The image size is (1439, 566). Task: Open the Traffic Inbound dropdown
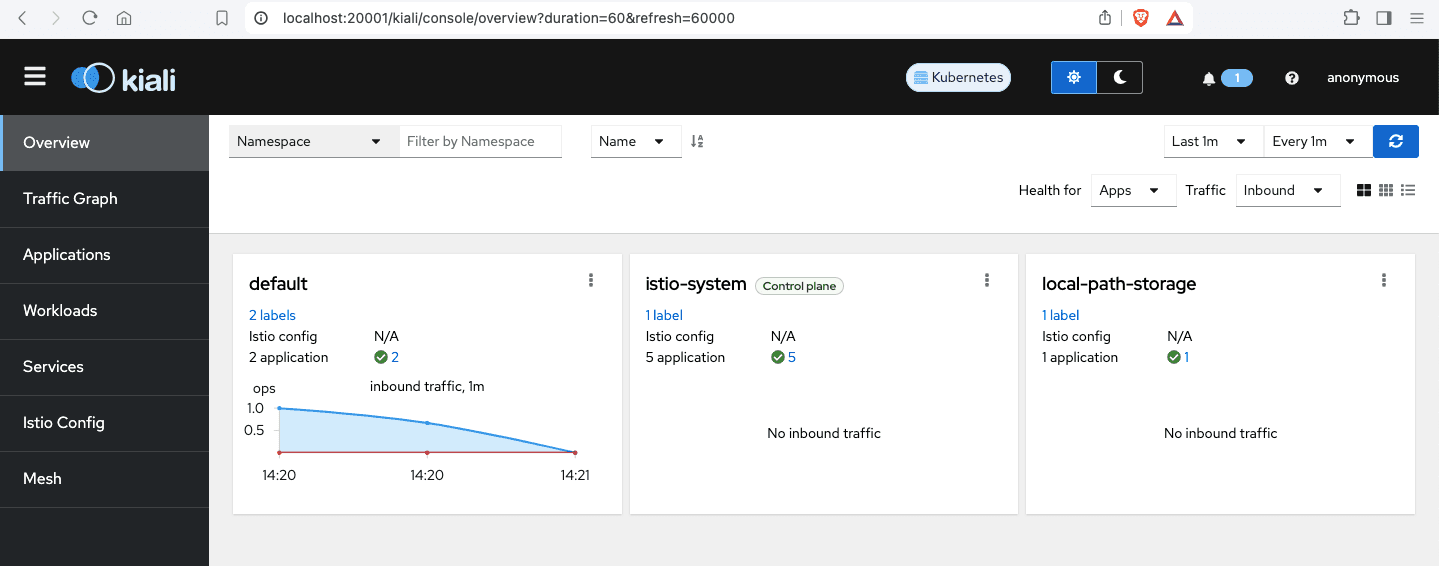pyautogui.click(x=1288, y=190)
